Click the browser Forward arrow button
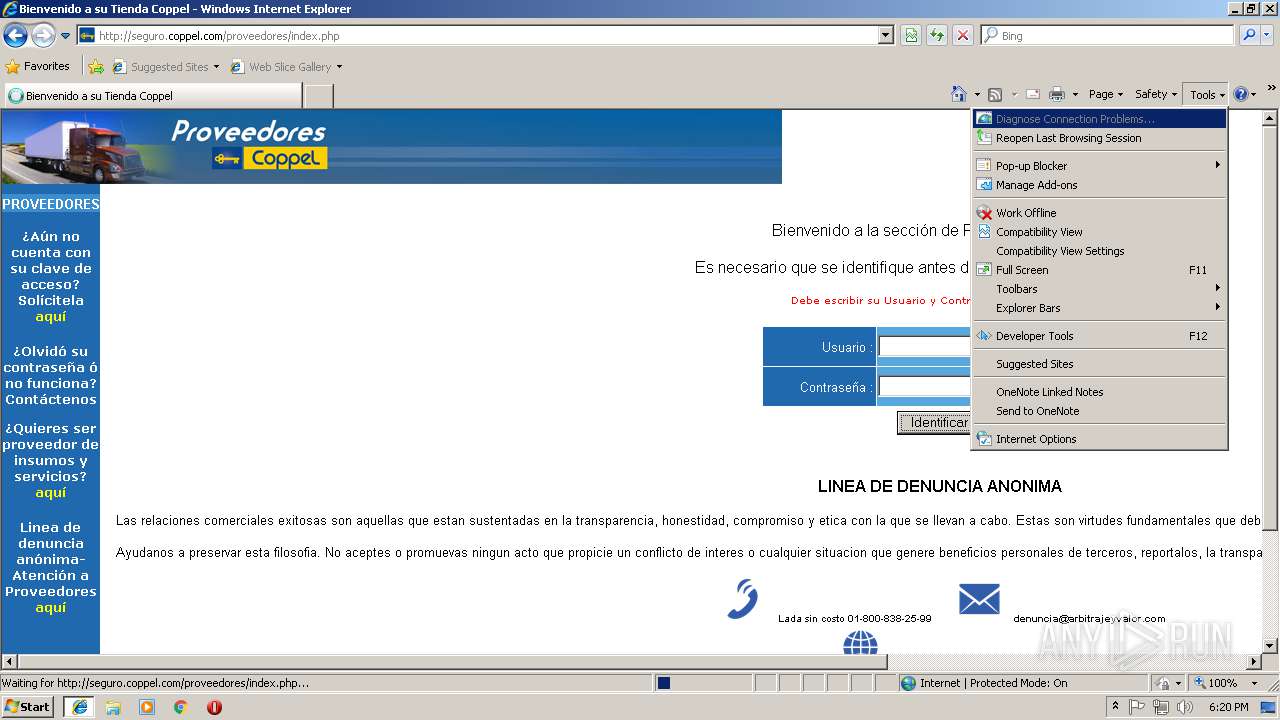The height and width of the screenshot is (720, 1280). click(x=43, y=35)
